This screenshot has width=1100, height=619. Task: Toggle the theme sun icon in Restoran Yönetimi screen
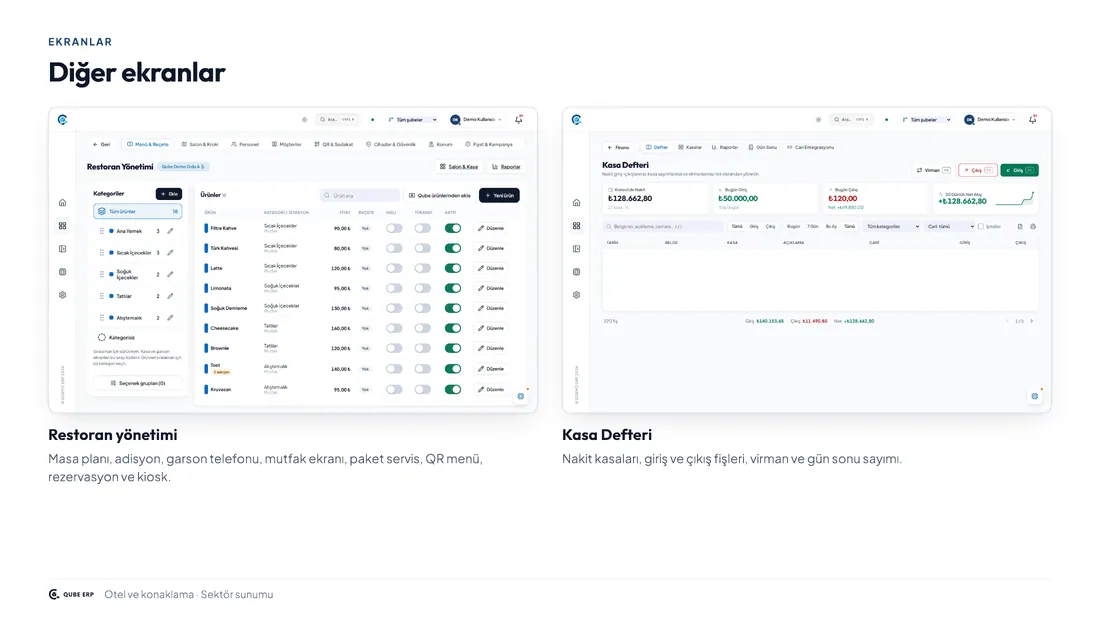tap(304, 119)
